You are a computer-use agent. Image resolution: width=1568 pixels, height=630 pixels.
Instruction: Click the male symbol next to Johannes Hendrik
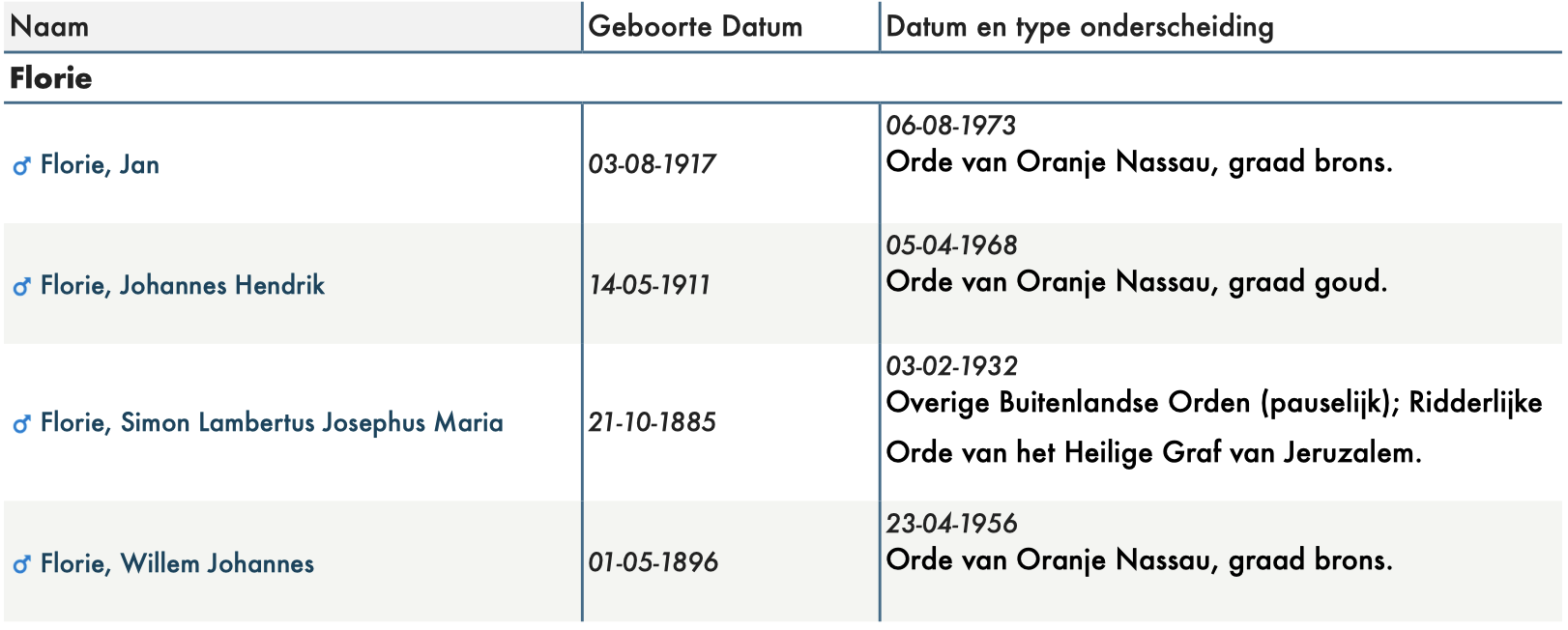21,287
